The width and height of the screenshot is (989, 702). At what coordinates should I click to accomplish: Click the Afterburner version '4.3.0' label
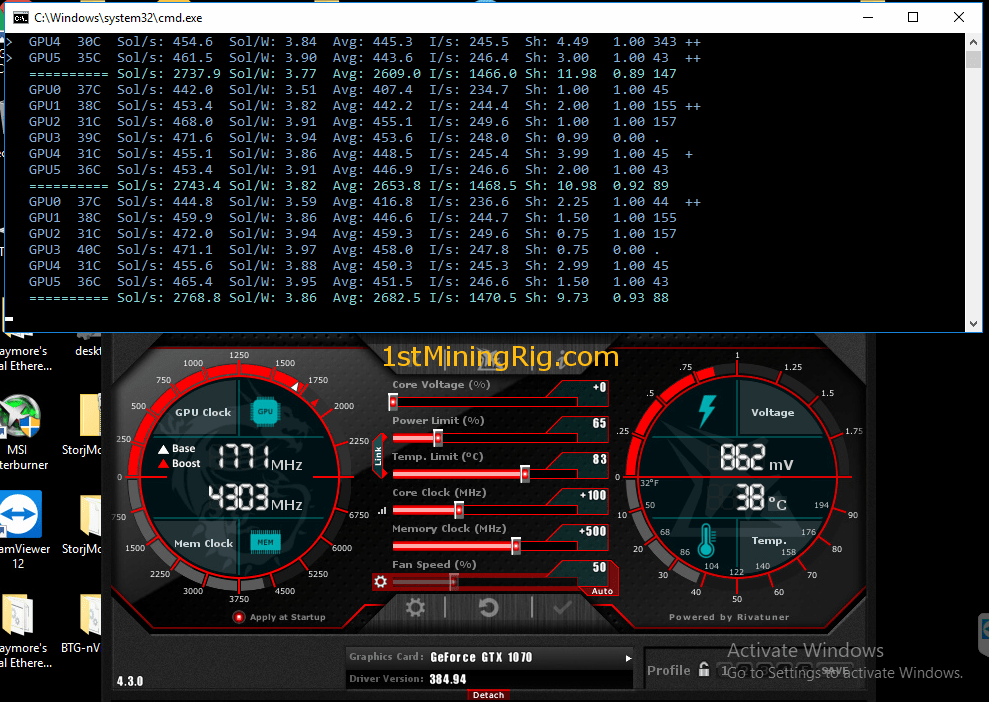130,681
